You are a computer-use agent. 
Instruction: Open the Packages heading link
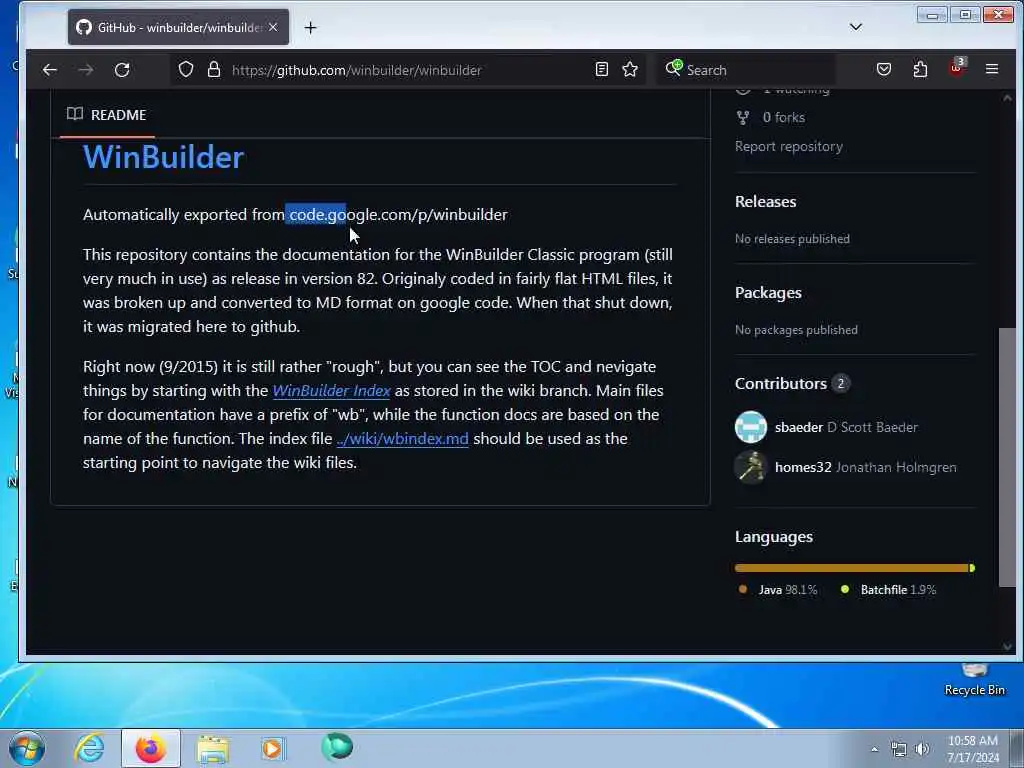coord(768,293)
